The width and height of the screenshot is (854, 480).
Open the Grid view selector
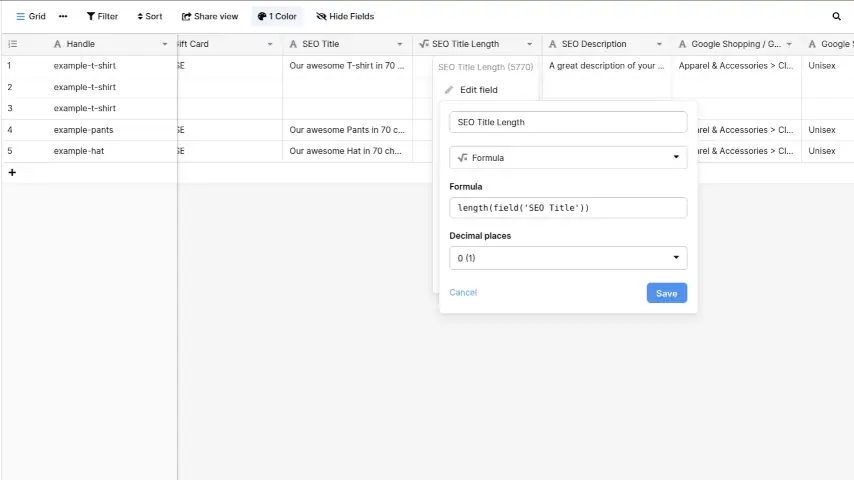click(x=31, y=16)
